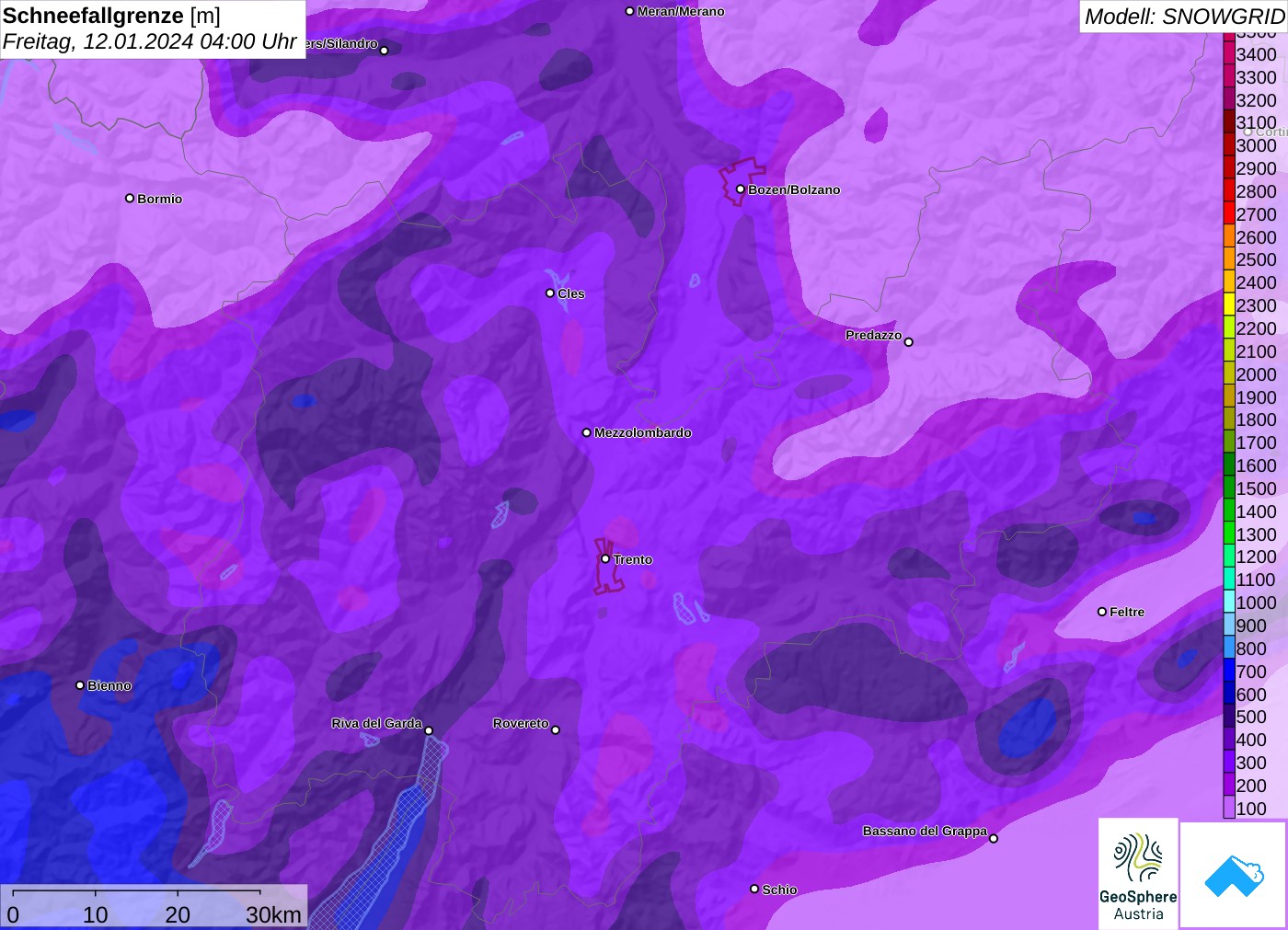Pick the 500 m legend color swatch
Screen dimensions: 1288x930
1229,717
